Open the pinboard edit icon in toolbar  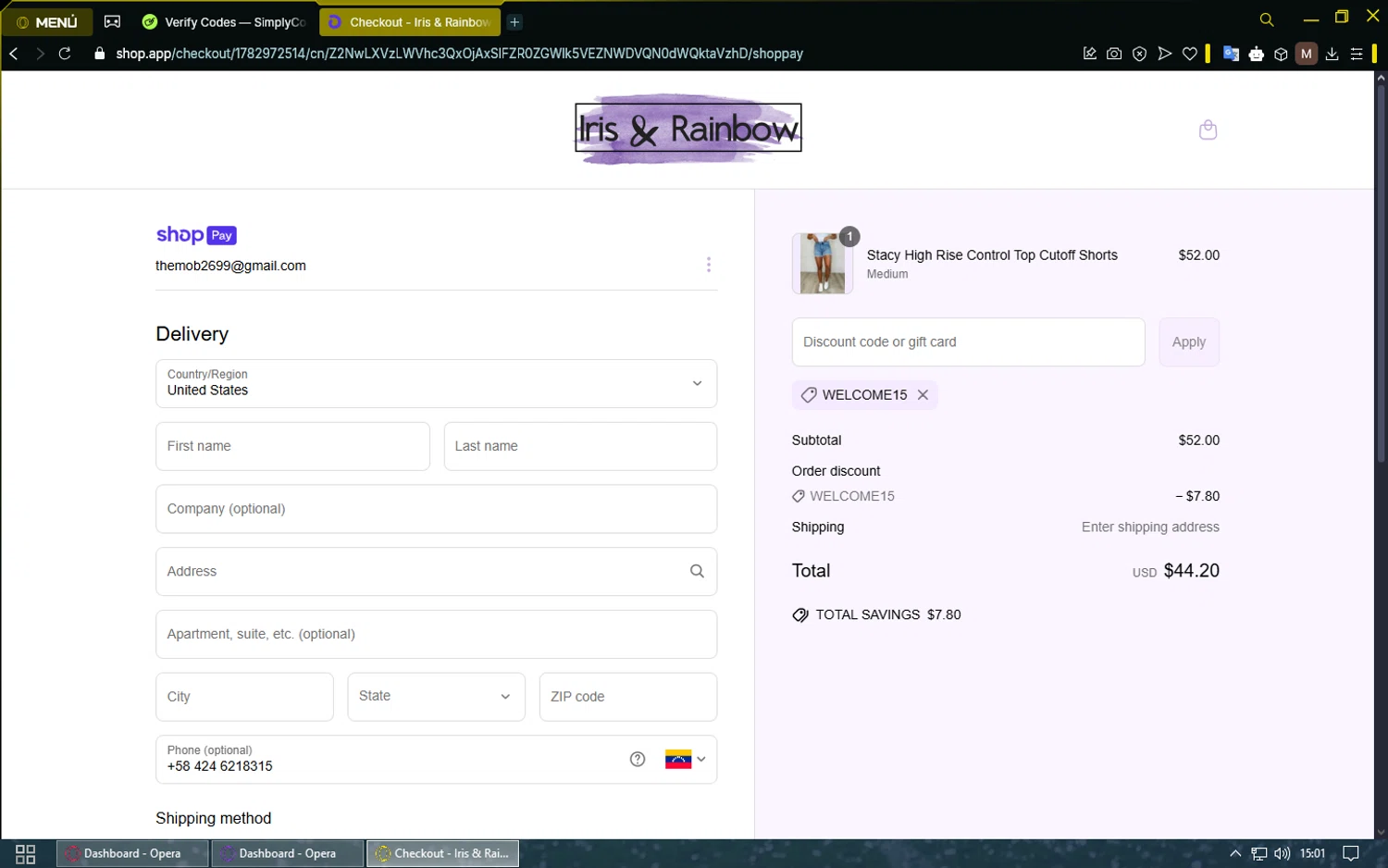point(1090,54)
